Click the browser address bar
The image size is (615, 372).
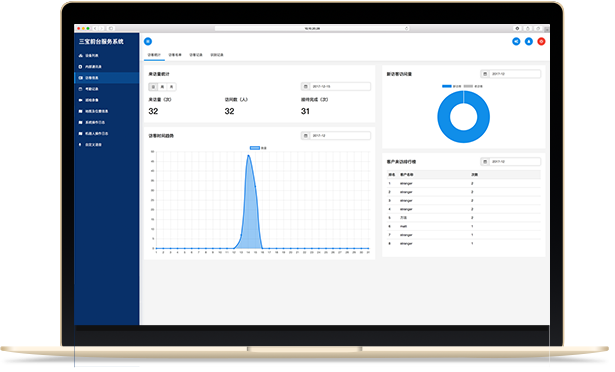[312, 28]
